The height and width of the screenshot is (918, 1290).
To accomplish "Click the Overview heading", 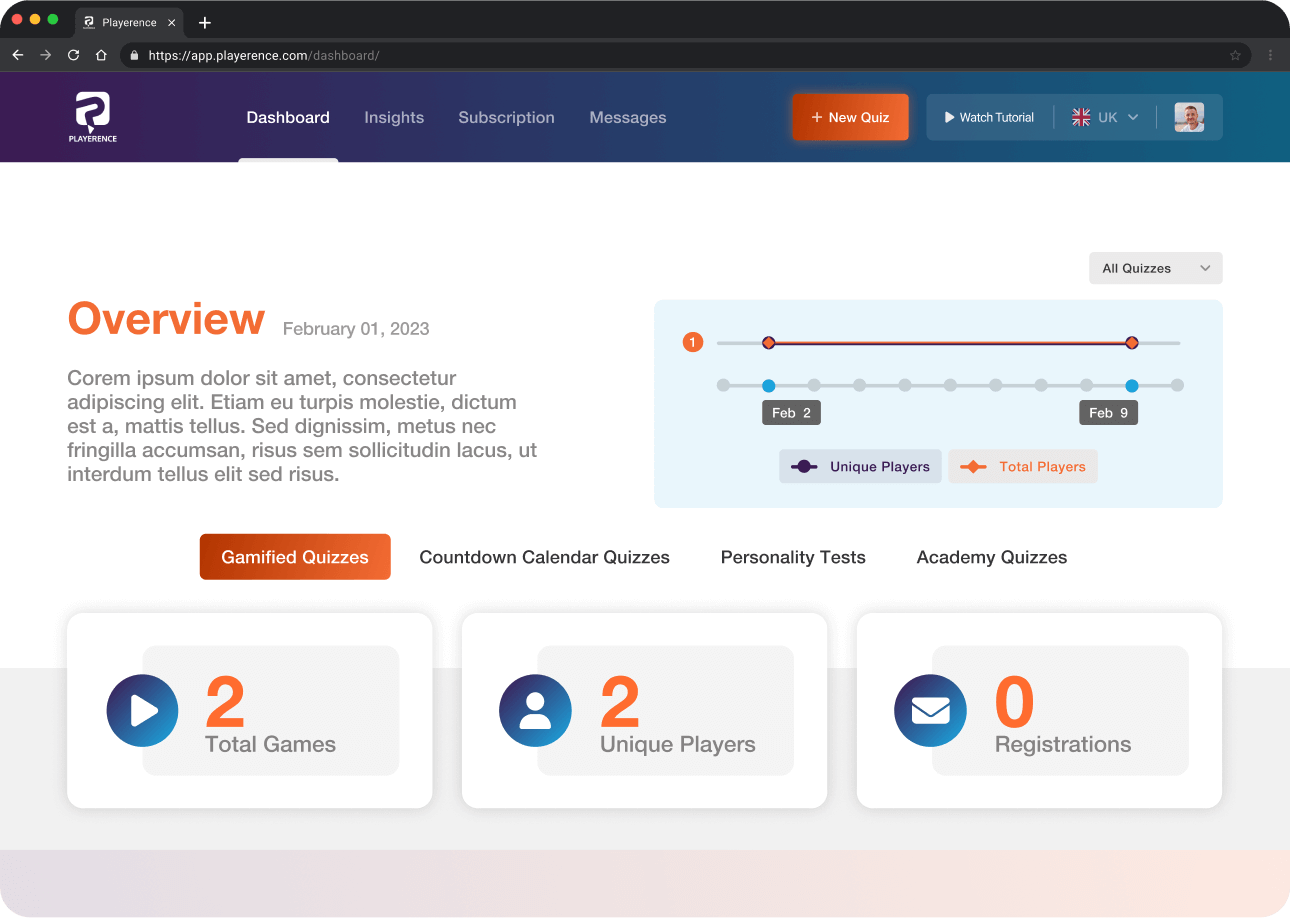I will [166, 319].
